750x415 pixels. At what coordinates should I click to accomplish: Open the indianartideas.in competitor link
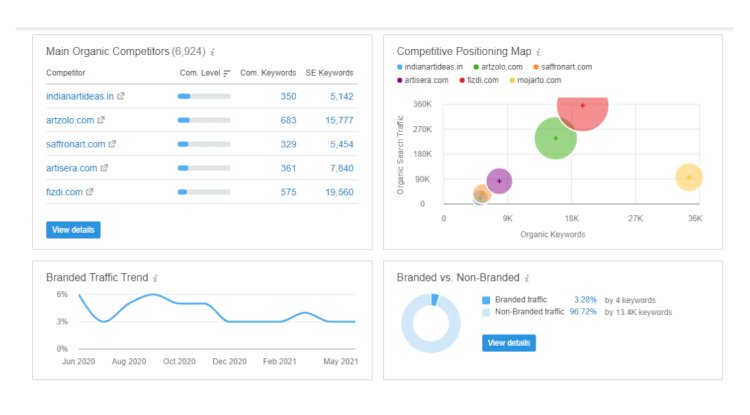tap(80, 96)
